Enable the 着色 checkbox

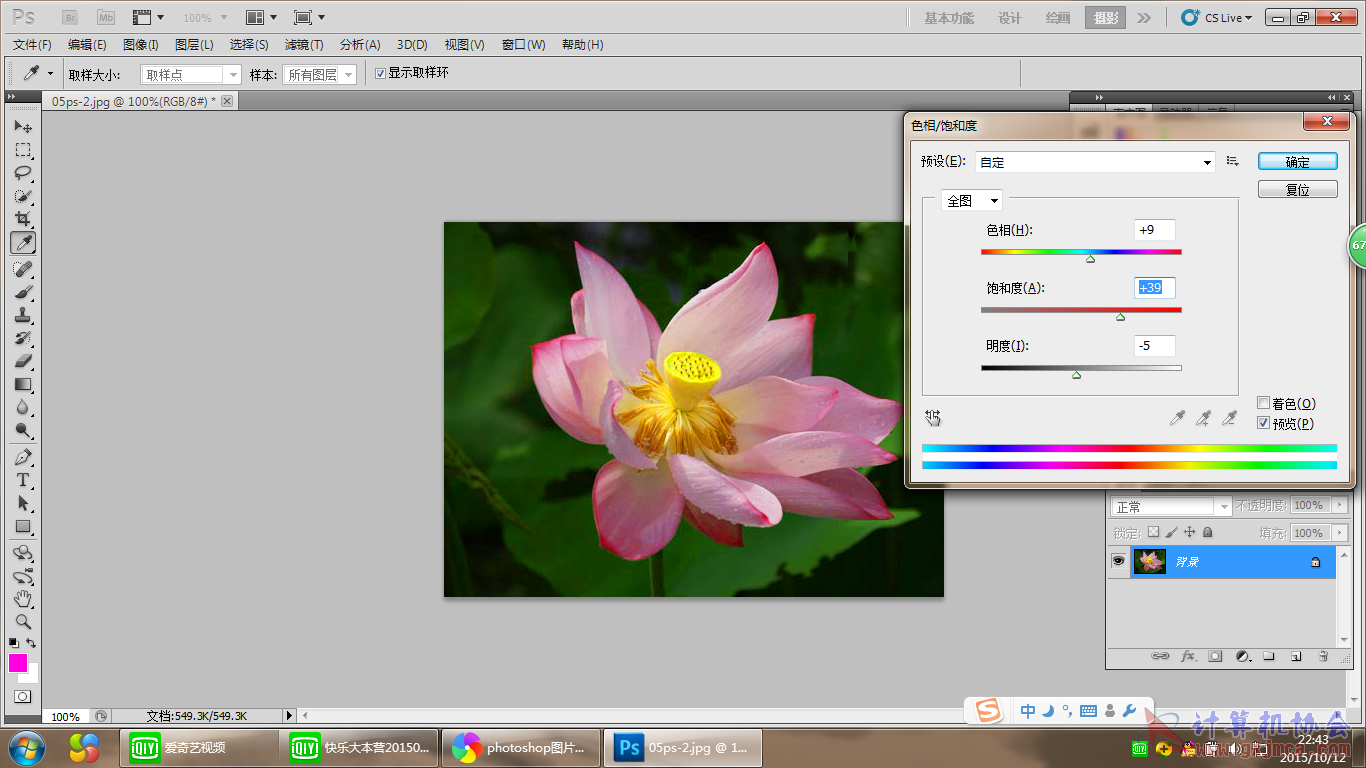[x=1263, y=403]
